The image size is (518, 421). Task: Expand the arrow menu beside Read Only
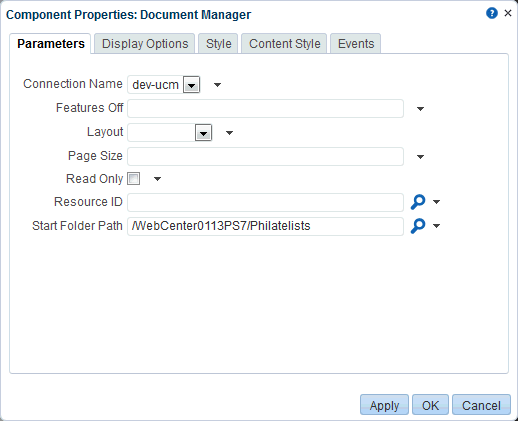point(157,179)
